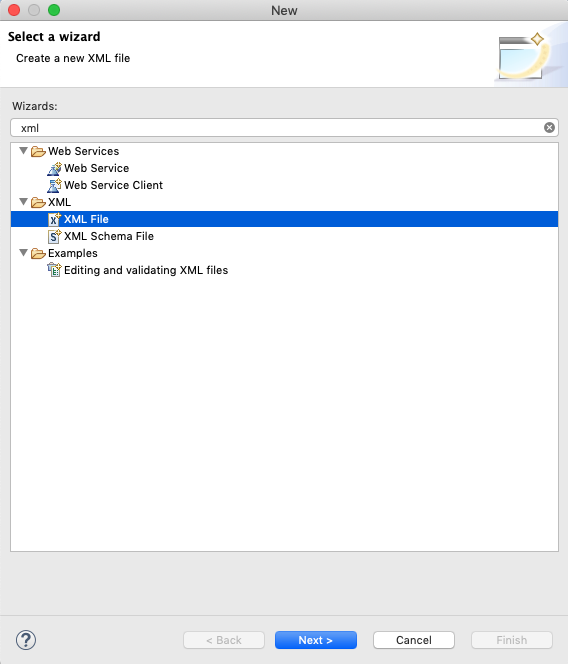Select the XML folder label

(59, 202)
